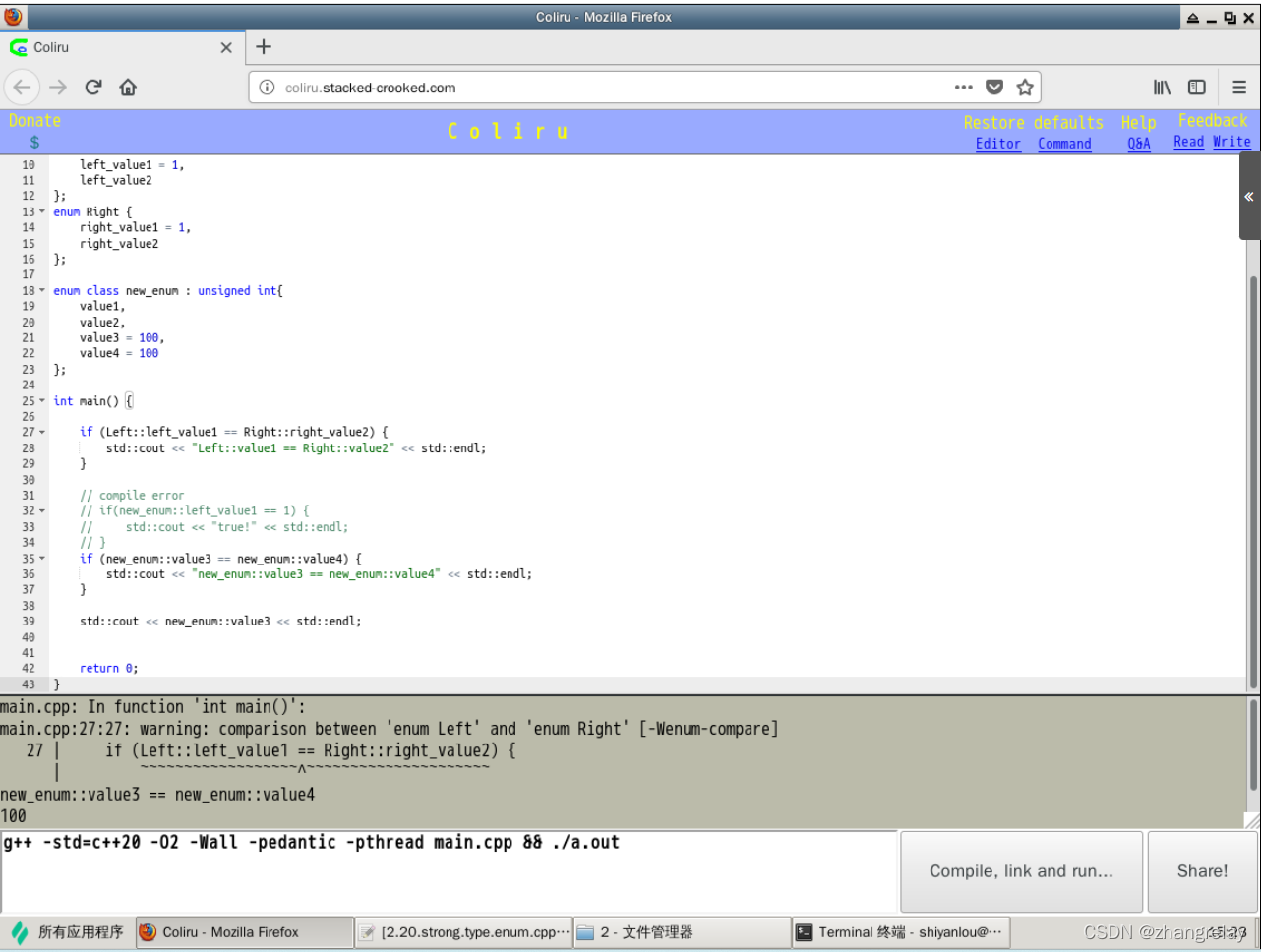Bookmark this page with the star icon

tap(1025, 87)
